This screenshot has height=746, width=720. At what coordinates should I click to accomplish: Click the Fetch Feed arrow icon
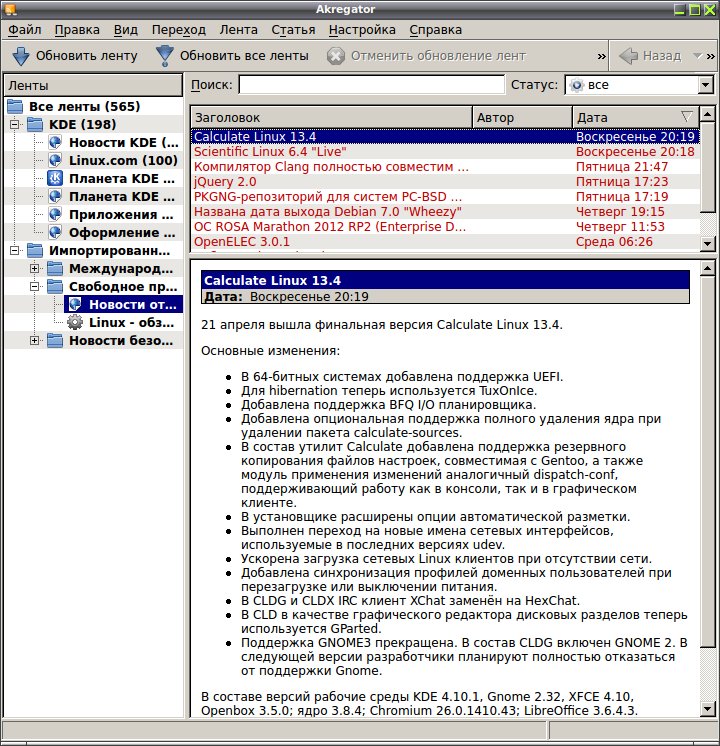pos(21,56)
